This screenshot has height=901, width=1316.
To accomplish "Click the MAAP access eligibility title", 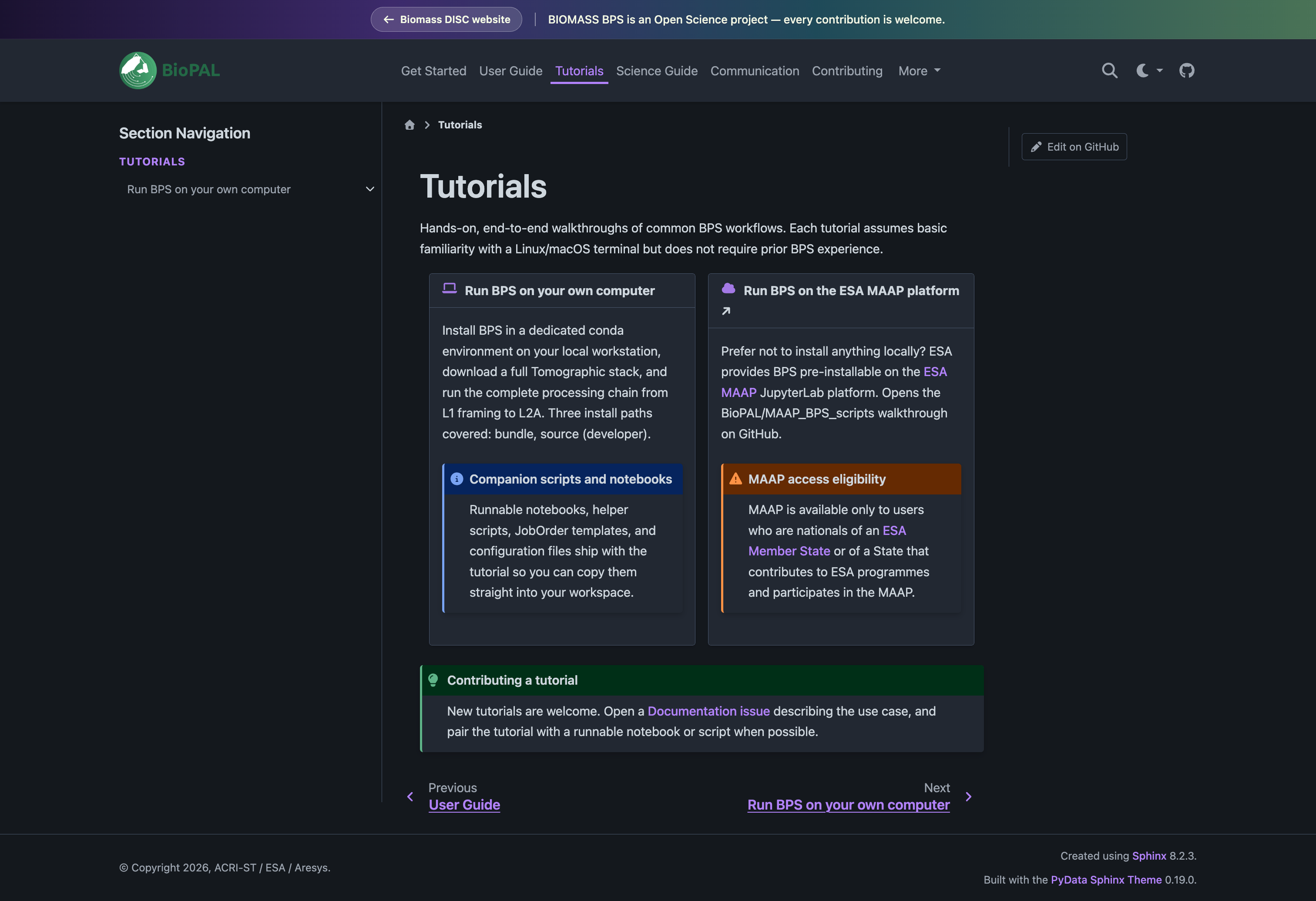I will (816, 479).
